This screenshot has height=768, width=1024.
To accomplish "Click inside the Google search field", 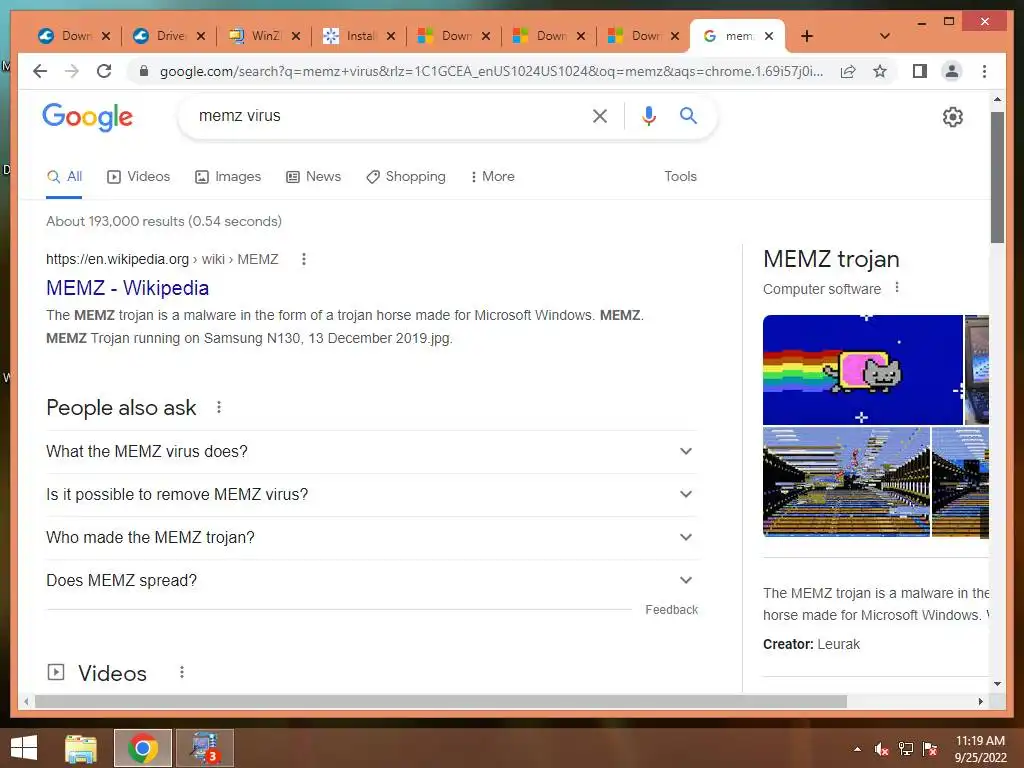I will point(385,116).
